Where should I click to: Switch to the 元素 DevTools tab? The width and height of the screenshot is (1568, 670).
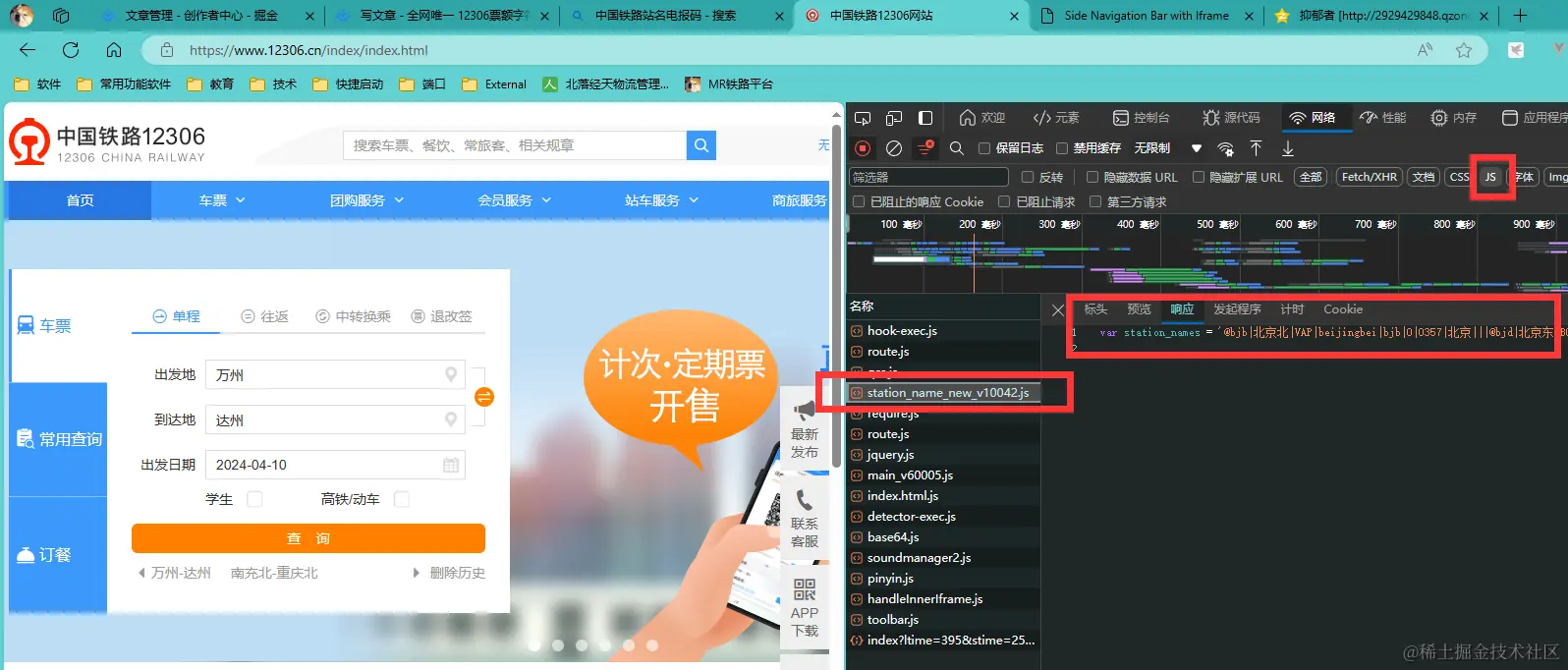(x=1056, y=118)
